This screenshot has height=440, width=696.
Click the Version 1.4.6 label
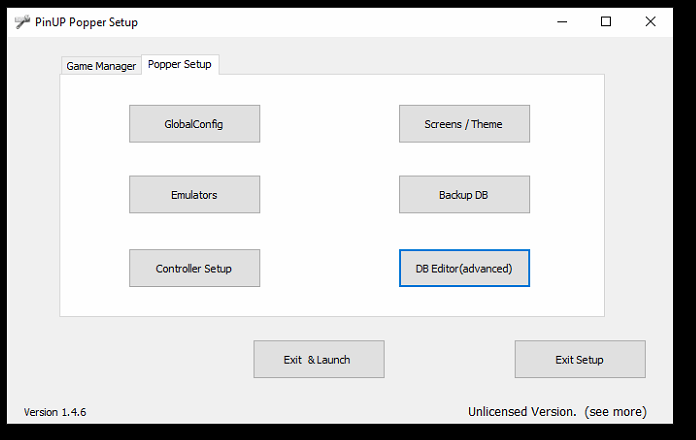click(55, 412)
